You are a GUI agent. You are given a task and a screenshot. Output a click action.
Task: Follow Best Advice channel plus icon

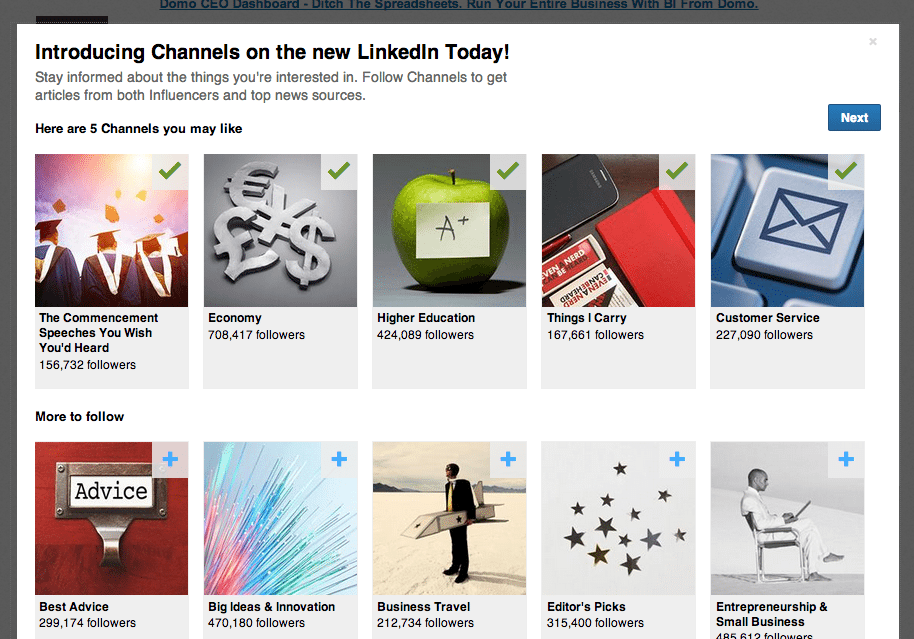click(x=170, y=459)
